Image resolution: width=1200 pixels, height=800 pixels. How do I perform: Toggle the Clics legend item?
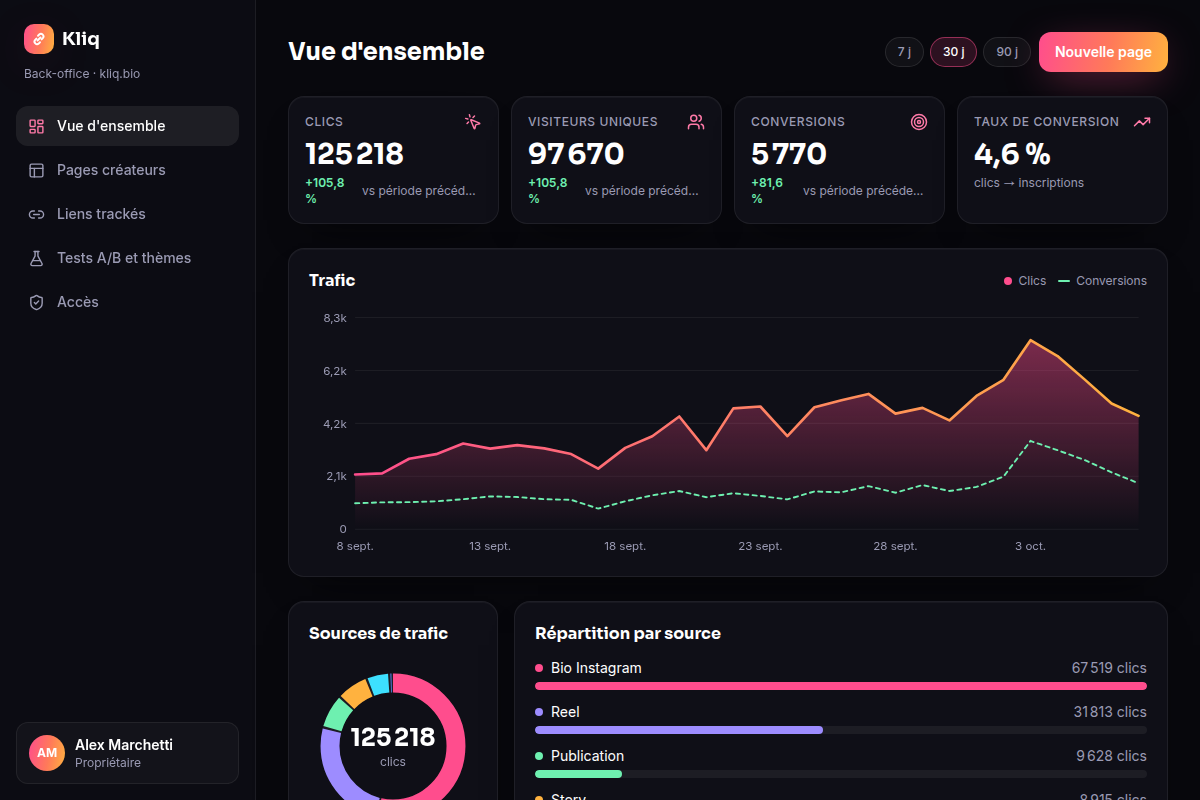pos(1025,281)
